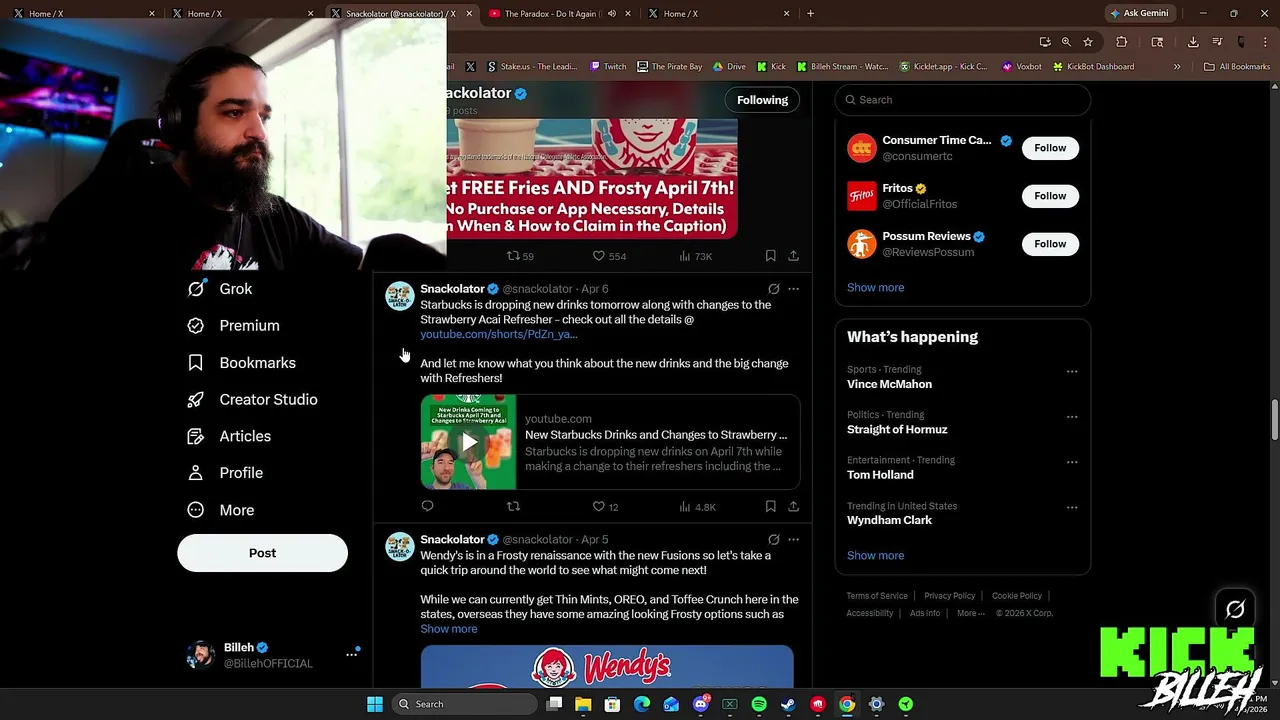Open more options for Tom Holland trend
Screen dimensions: 1280x720
pyautogui.click(x=1072, y=462)
